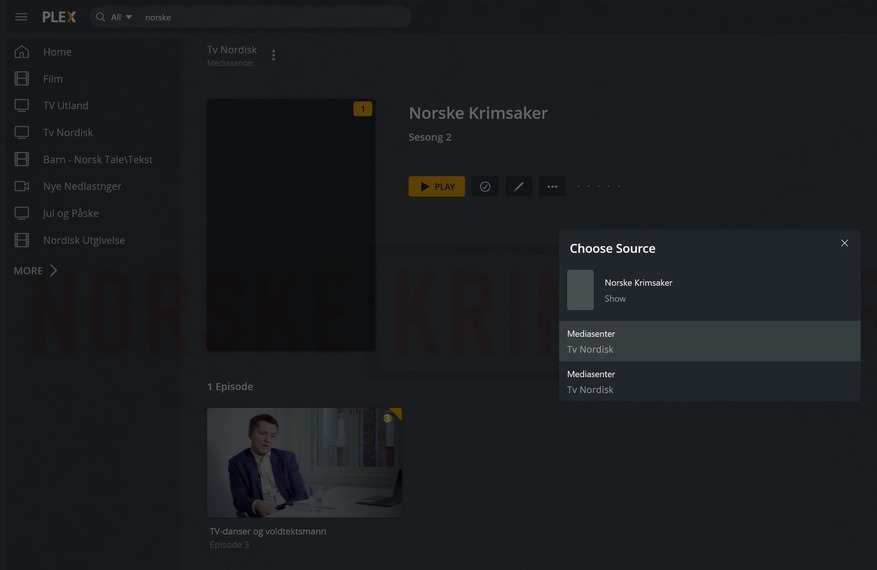Open Nye Nedlastnger library
877x570 pixels.
pyautogui.click(x=82, y=186)
